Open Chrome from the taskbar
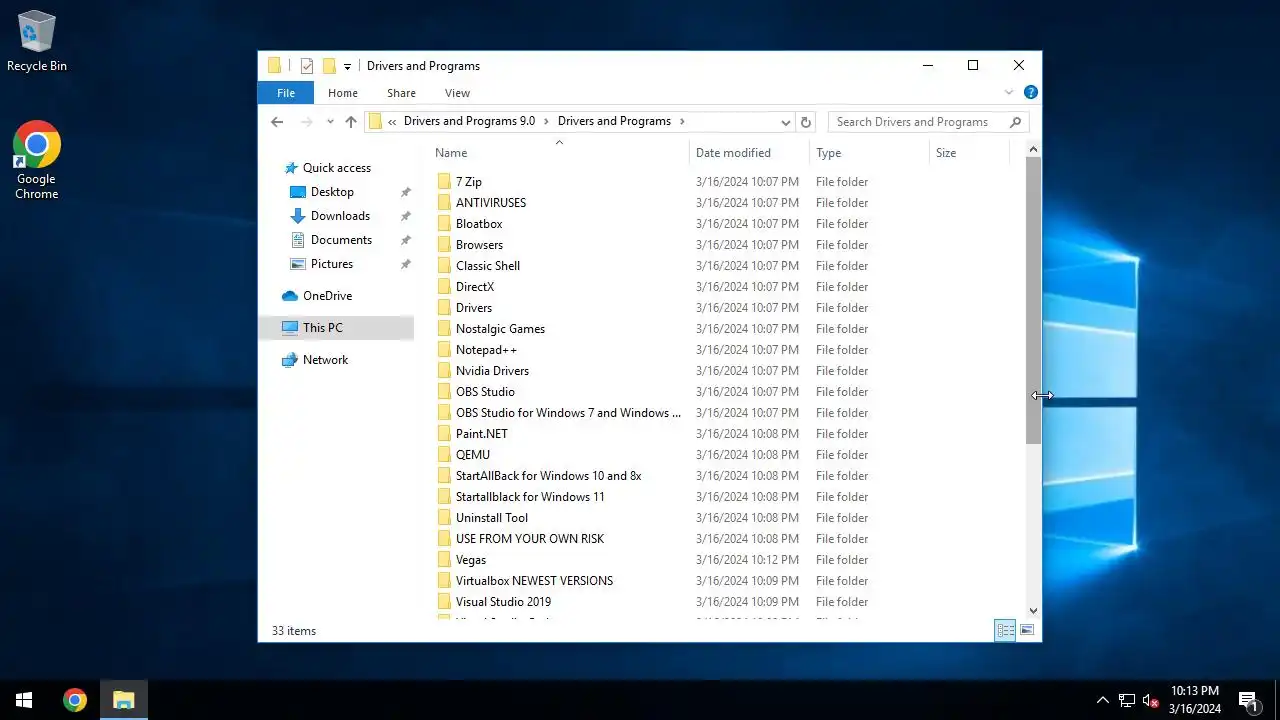Screen dimensions: 1280x720 (75, 700)
